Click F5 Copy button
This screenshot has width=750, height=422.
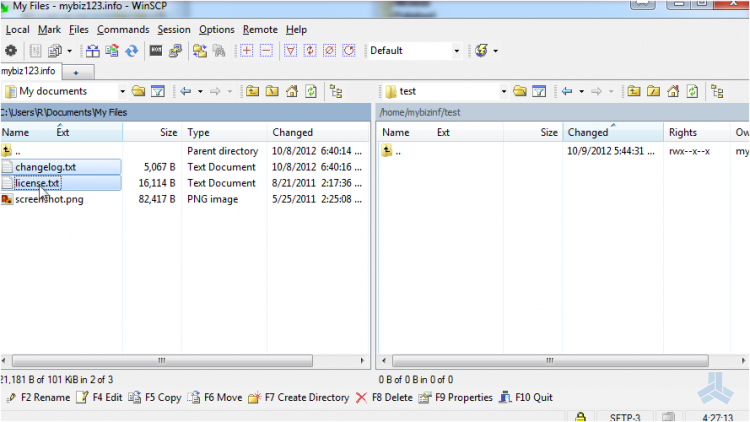point(155,398)
